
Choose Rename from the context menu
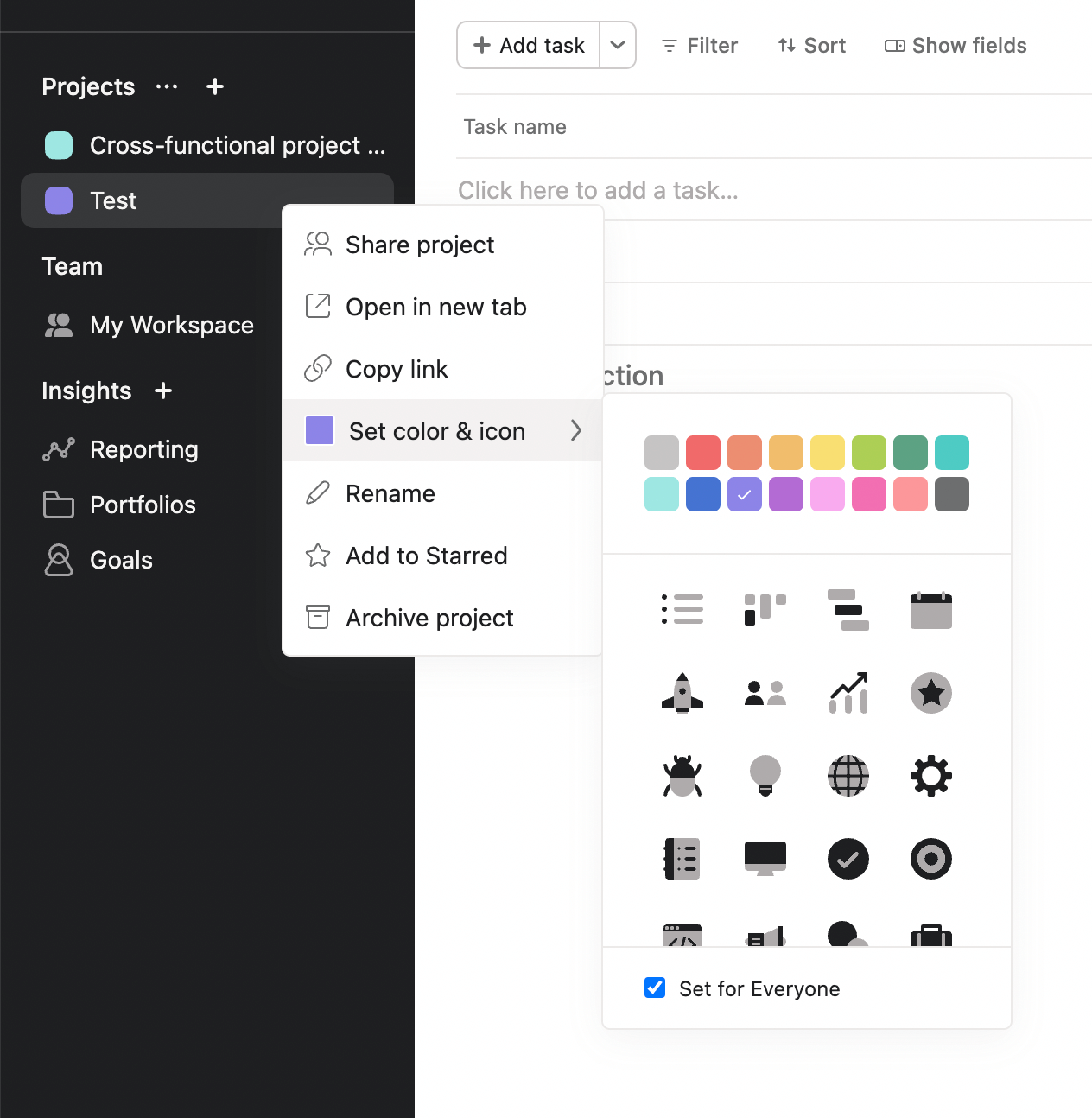390,493
